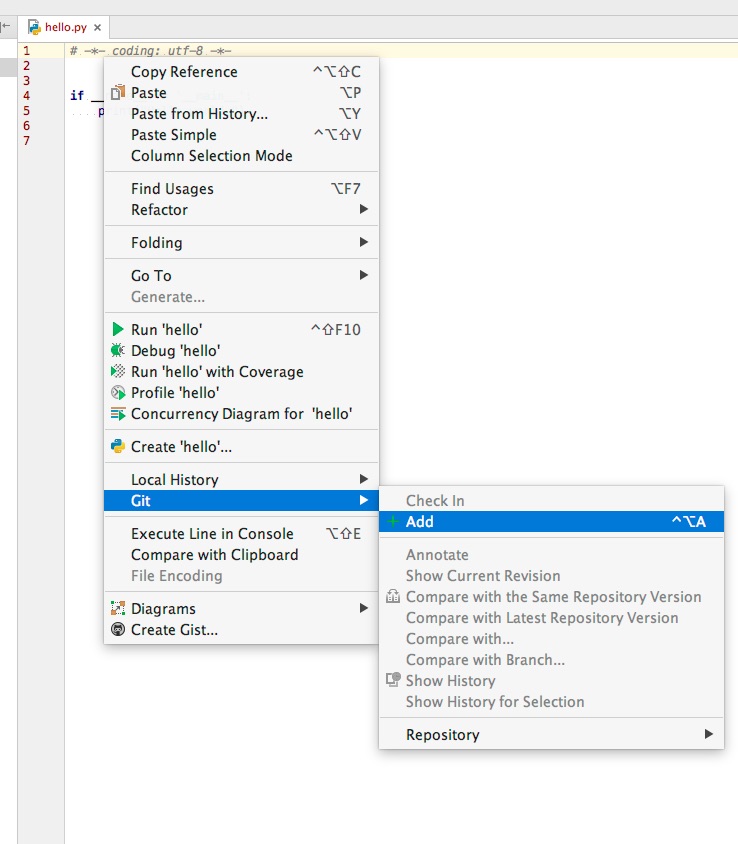Click the green plus icon beside Add
Image resolution: width=738 pixels, height=844 pixels.
393,521
